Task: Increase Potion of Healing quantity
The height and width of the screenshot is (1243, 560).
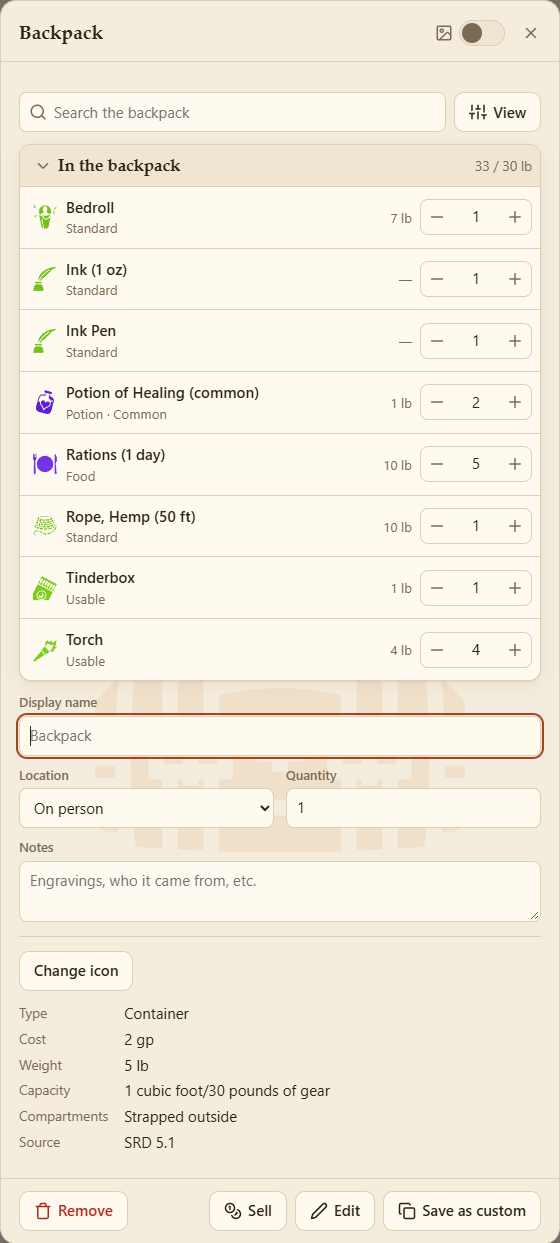Action: [x=515, y=402]
